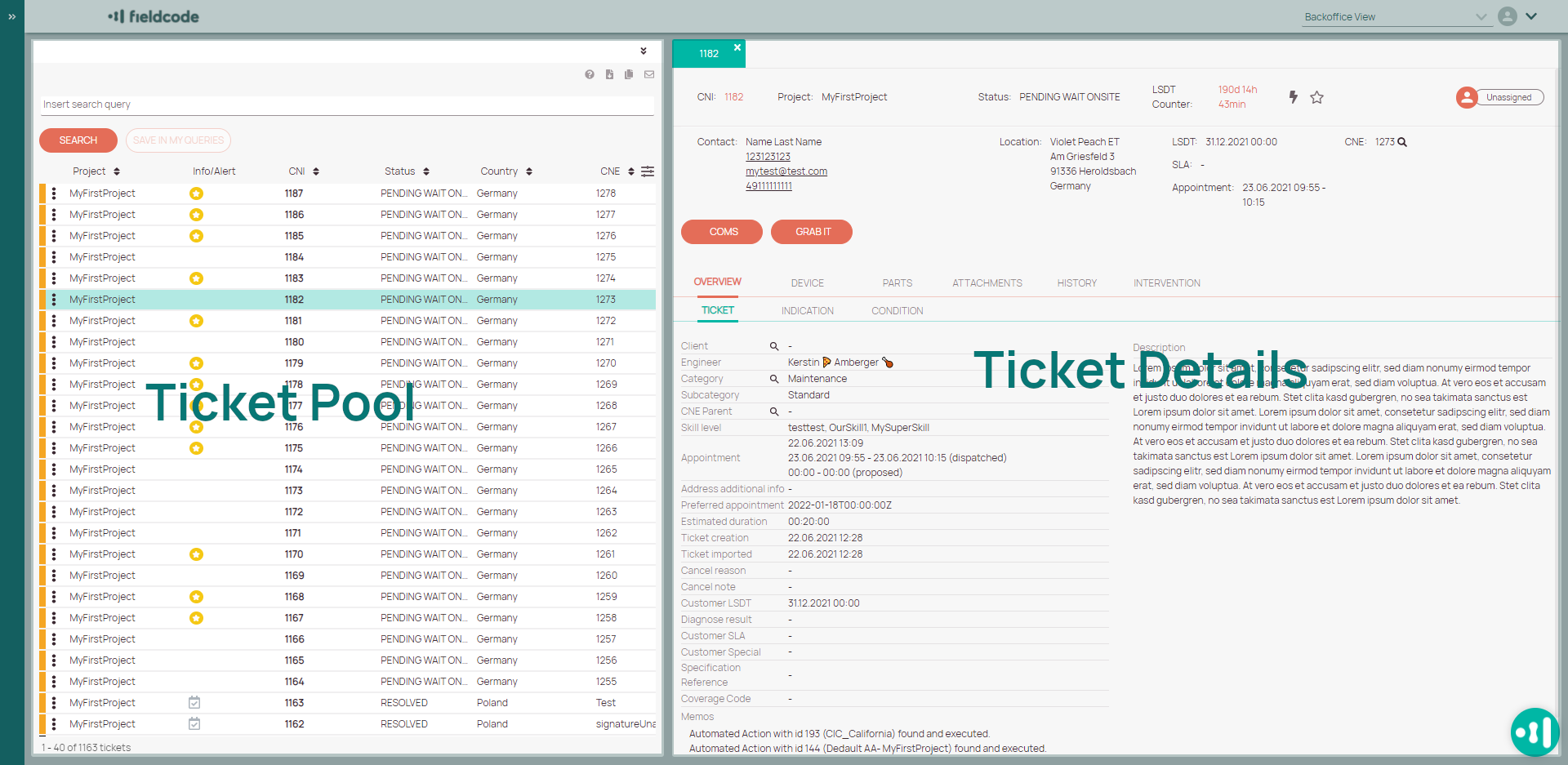This screenshot has width=1568, height=765.
Task: Expand the left sidebar with the chevron
Action: (11, 16)
